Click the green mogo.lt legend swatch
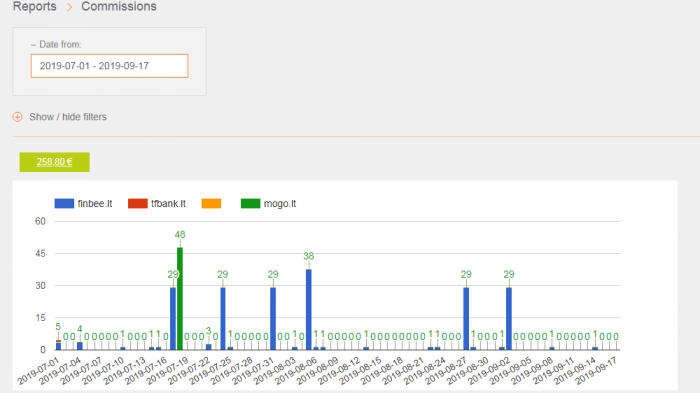Screen dimensions: 700x393 [x=250, y=204]
